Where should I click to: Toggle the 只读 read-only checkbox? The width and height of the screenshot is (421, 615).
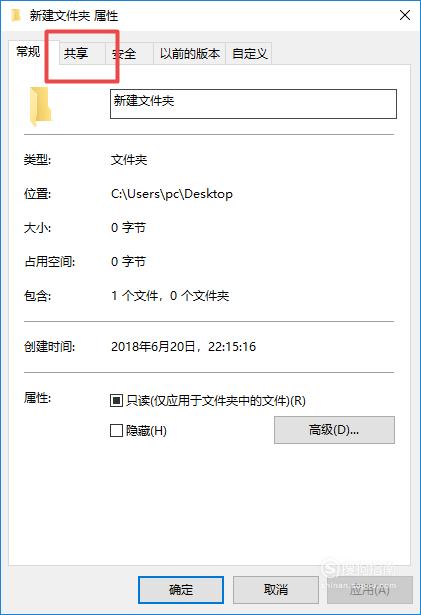116,400
